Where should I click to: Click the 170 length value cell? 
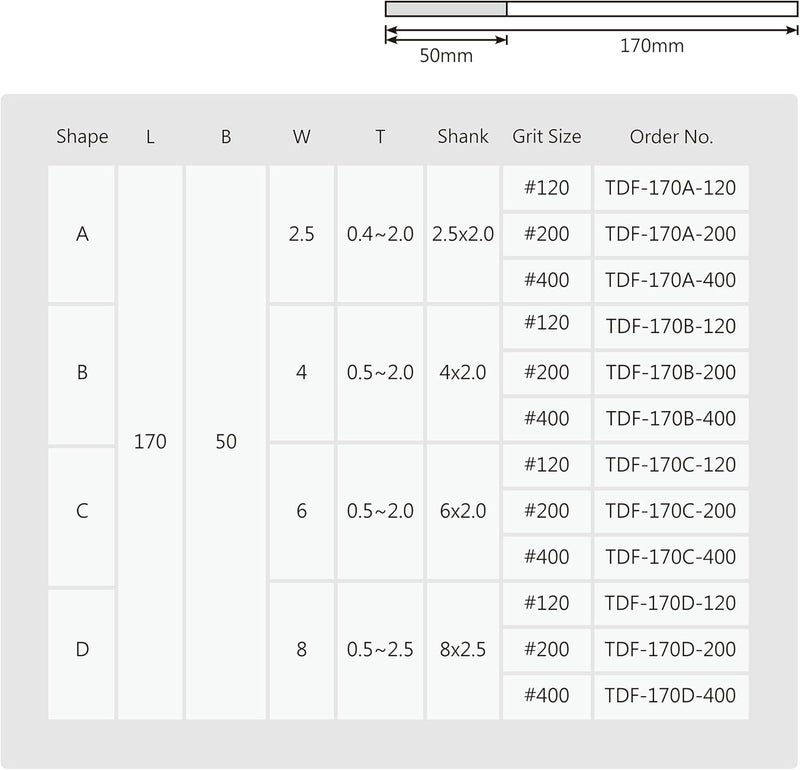[150, 441]
